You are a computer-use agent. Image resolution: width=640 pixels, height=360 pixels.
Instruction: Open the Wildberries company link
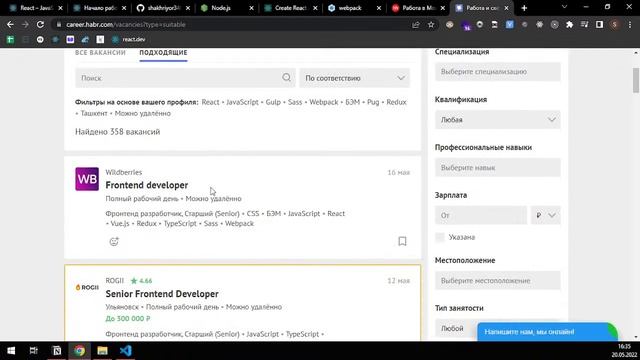tap(124, 172)
